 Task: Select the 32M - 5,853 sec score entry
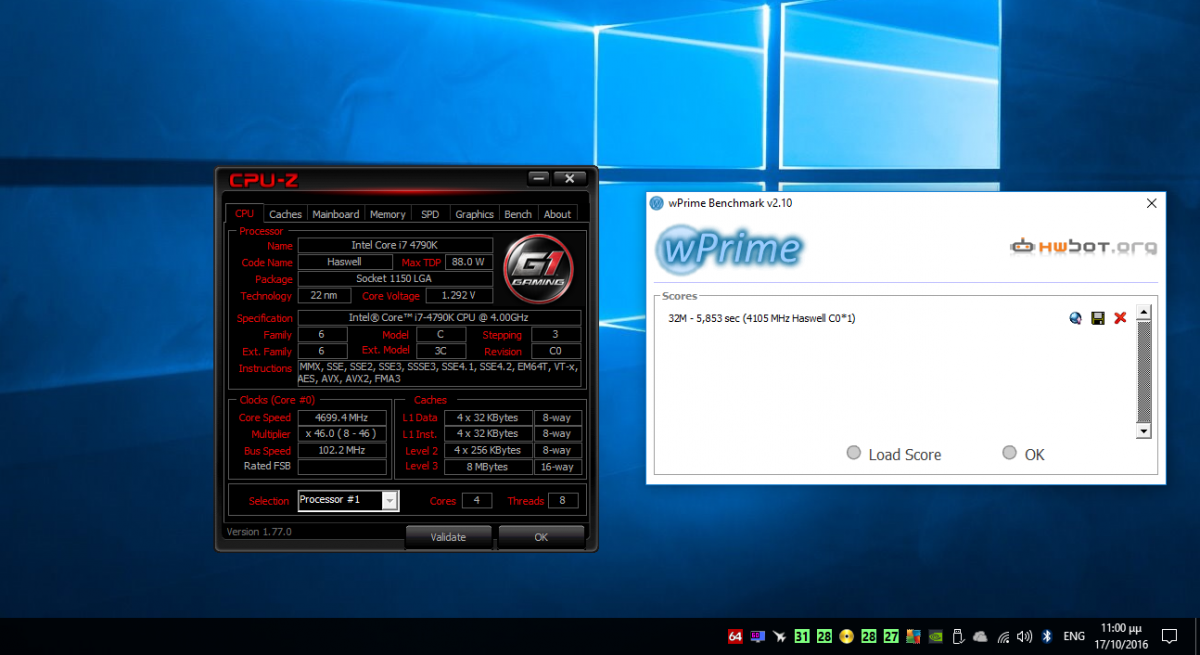[762, 318]
